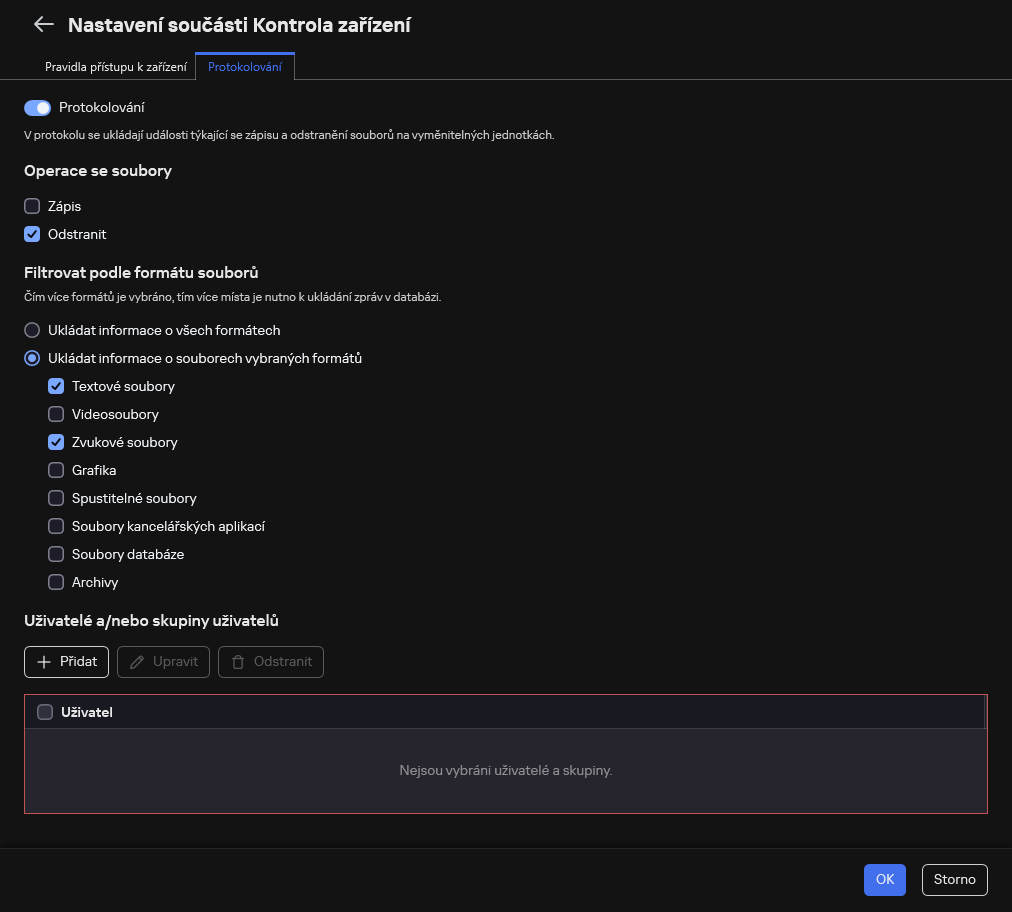Click the back arrow to leave settings
This screenshot has height=912, width=1012.
tap(43, 24)
